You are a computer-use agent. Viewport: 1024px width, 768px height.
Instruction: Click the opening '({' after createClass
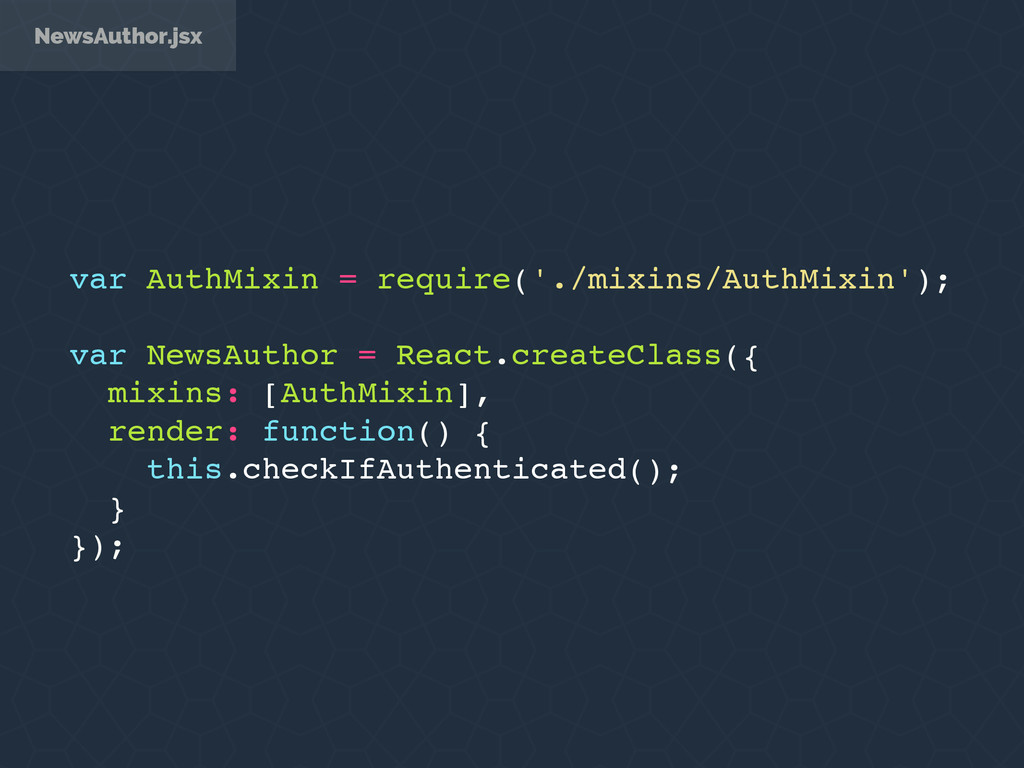(x=742, y=357)
